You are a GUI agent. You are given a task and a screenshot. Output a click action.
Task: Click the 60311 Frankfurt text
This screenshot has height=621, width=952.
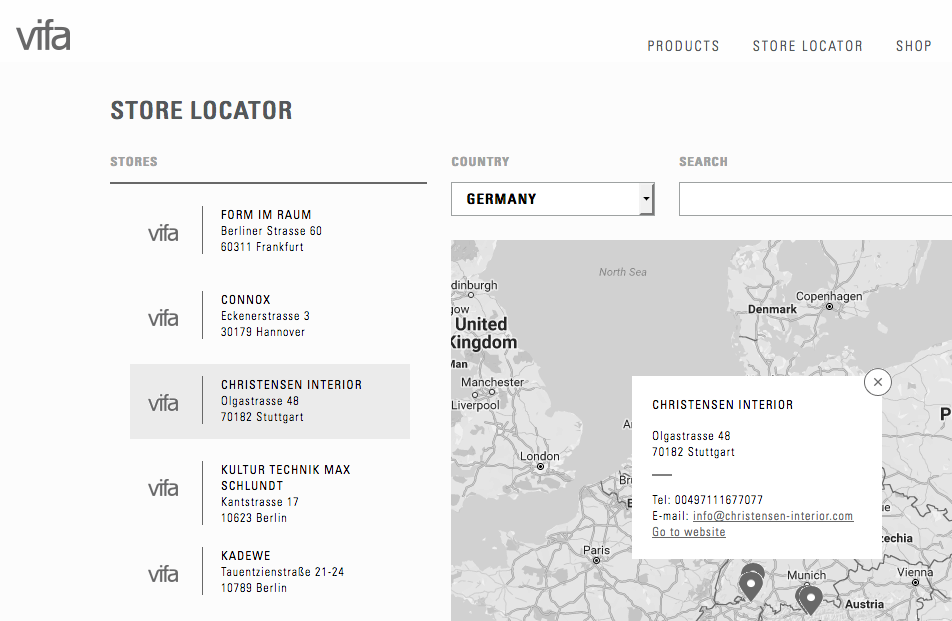pyautogui.click(x=262, y=247)
